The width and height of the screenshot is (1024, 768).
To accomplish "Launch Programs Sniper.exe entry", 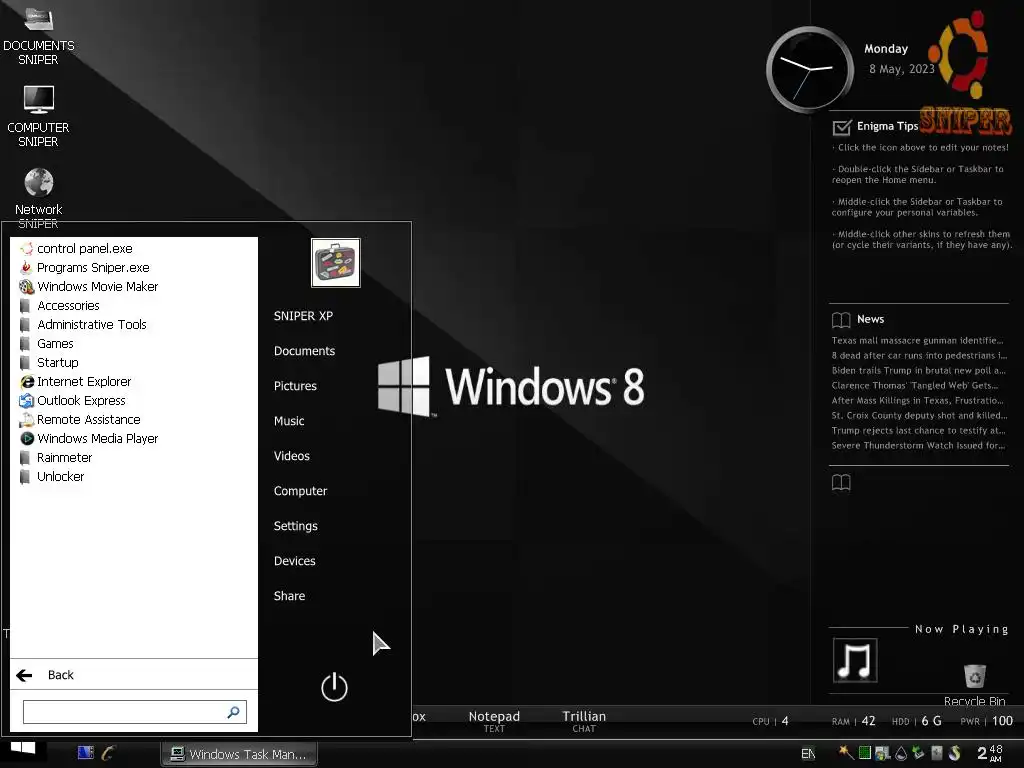I will 84,268.
